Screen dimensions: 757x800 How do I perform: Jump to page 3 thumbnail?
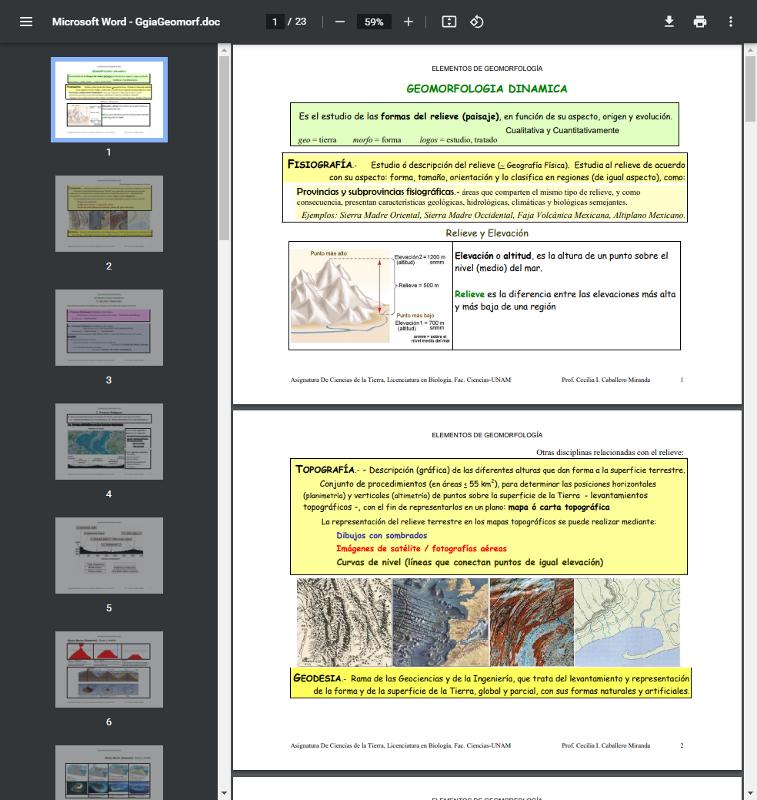(x=109, y=328)
